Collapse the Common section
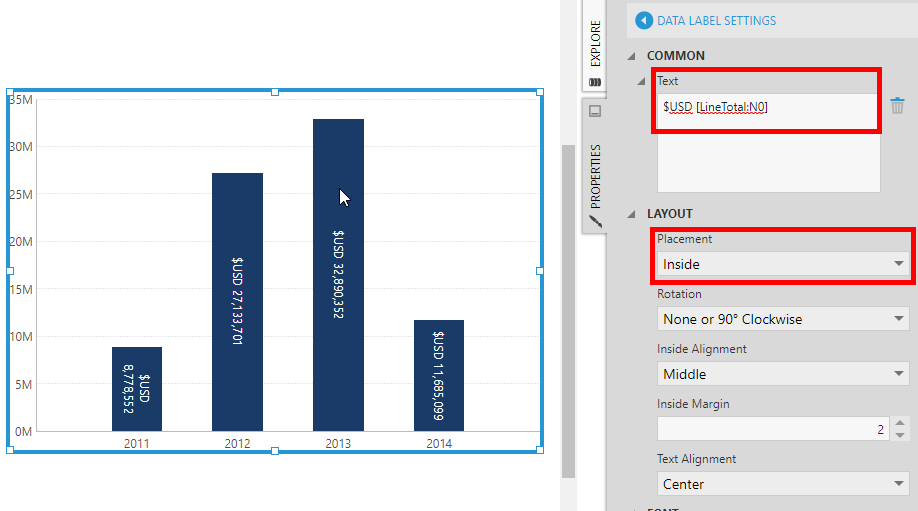This screenshot has width=918, height=511. click(632, 56)
